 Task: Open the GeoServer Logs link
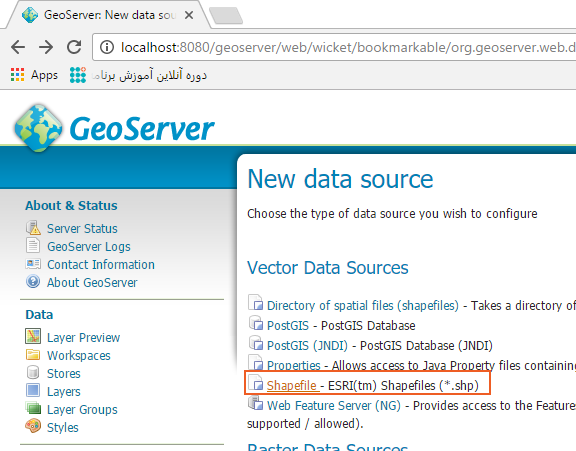tap(89, 246)
